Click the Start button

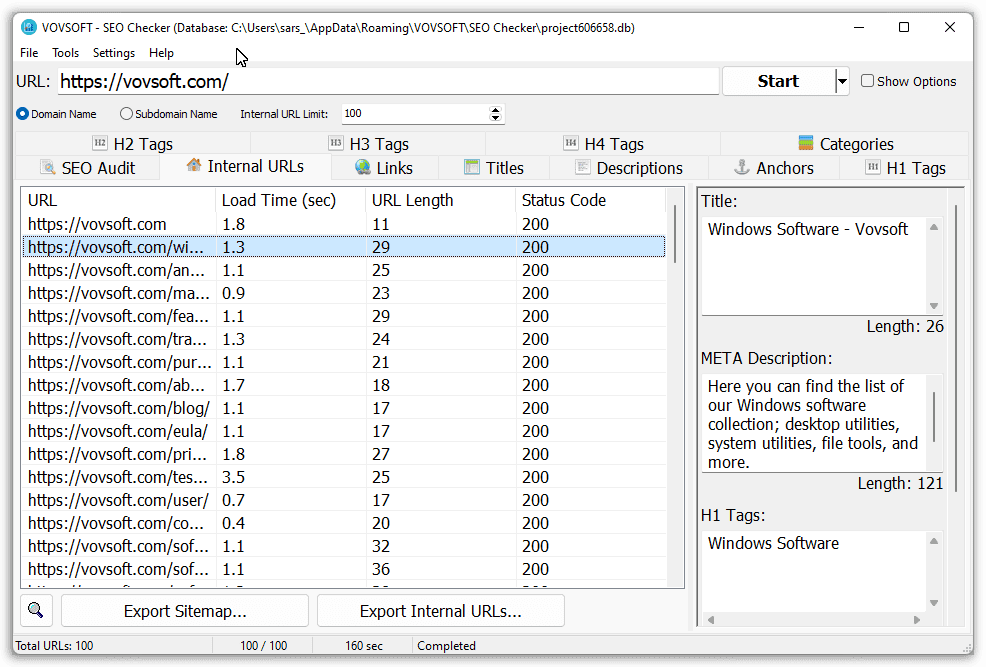(778, 81)
